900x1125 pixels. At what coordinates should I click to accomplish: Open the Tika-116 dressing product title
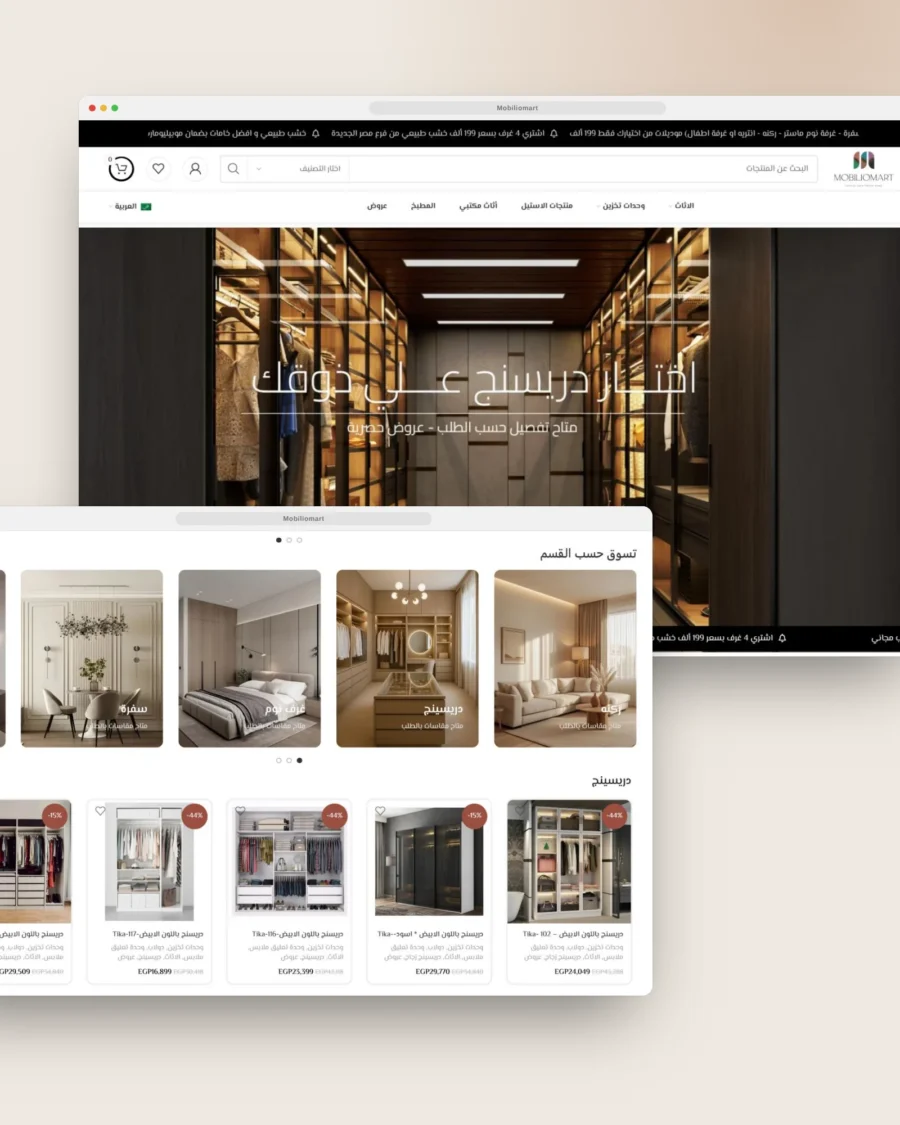[297, 934]
